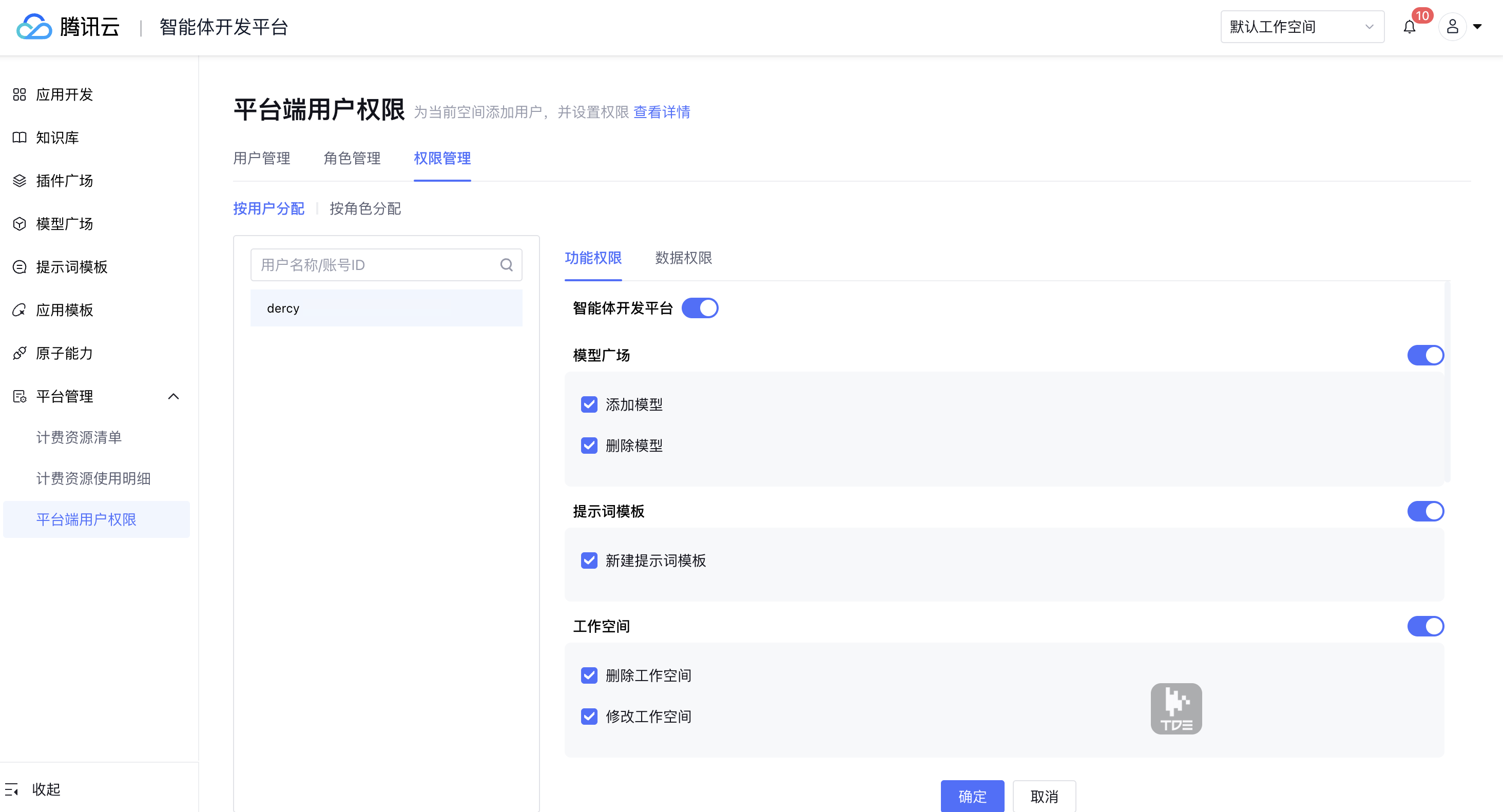
Task: Disable the 智能体开发平台 toggle
Action: 700,308
